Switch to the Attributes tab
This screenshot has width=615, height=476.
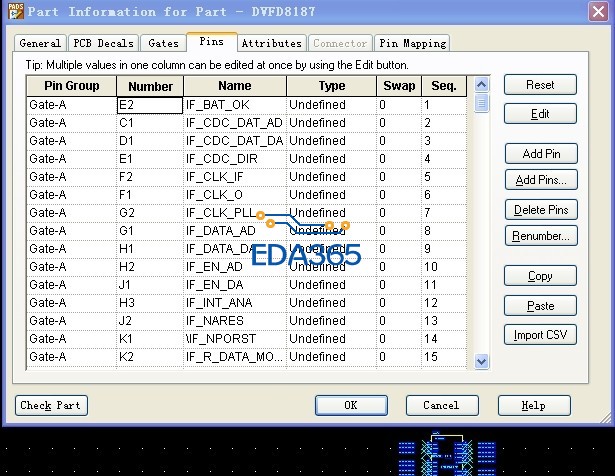[x=271, y=43]
